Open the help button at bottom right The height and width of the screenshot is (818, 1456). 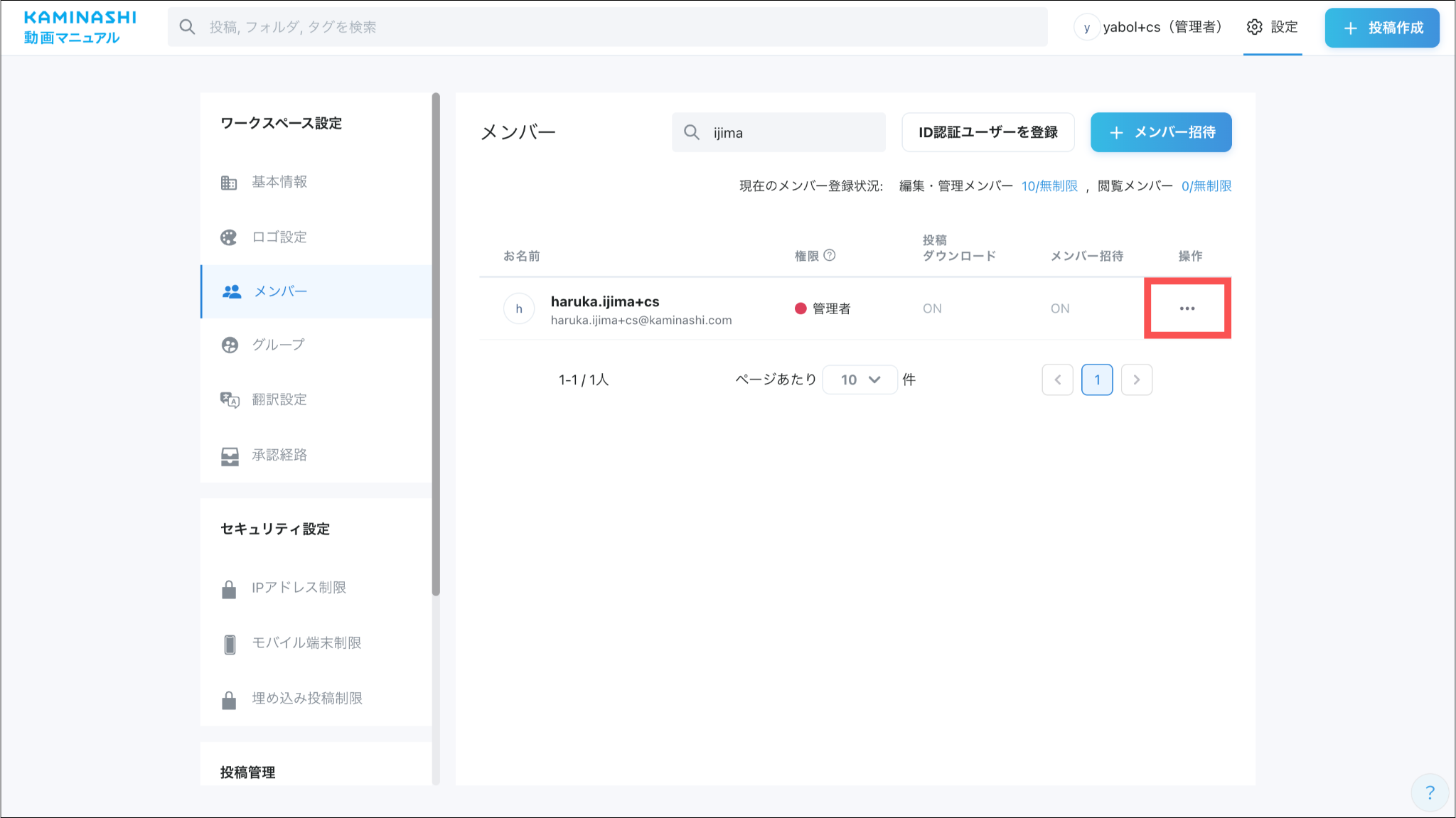[1429, 792]
